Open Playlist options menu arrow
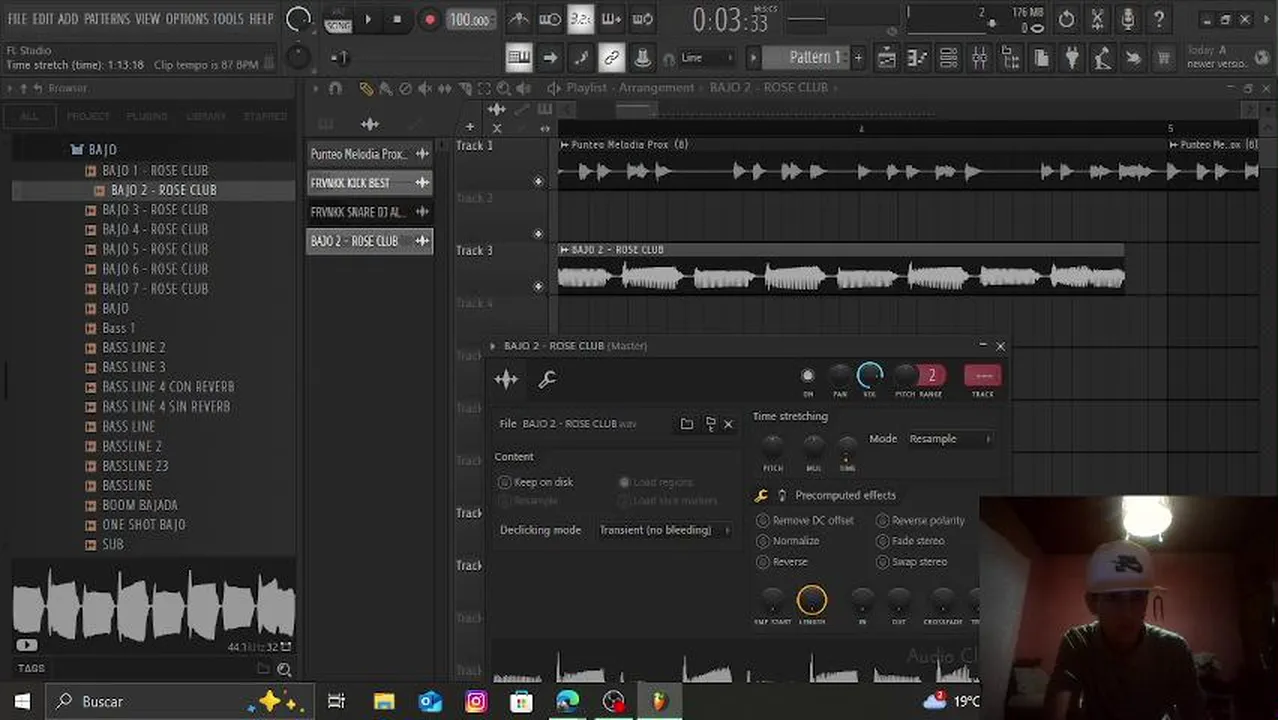The image size is (1278, 720). pos(316,88)
